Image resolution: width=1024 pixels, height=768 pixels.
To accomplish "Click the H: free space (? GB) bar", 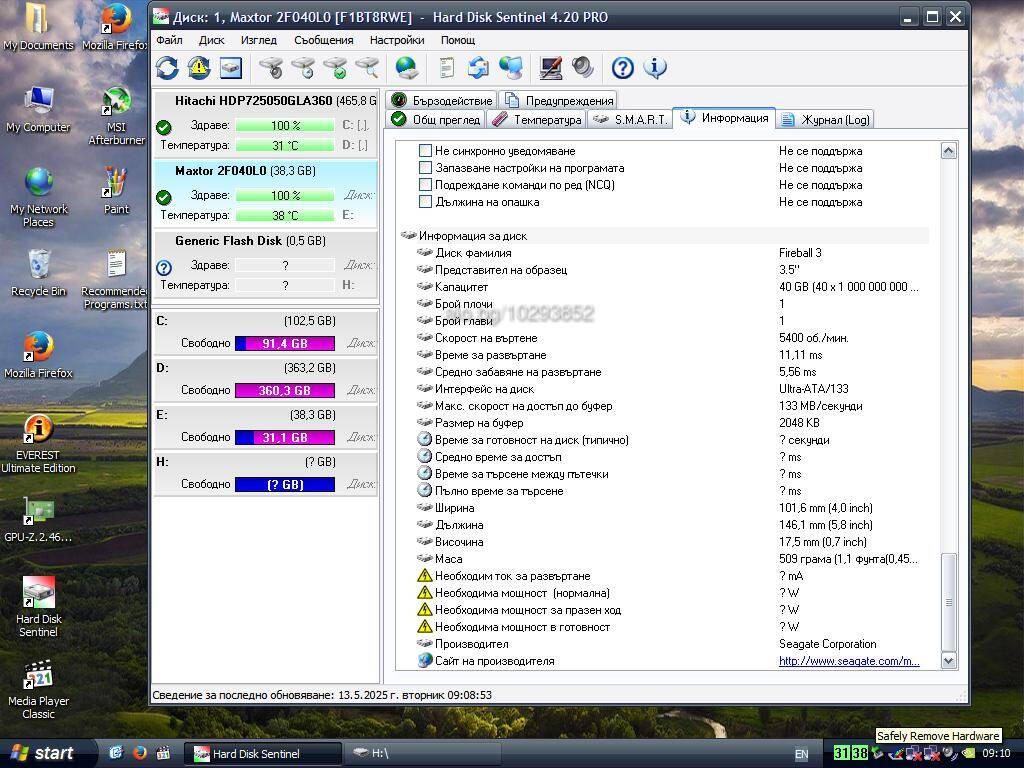I will [x=285, y=485].
